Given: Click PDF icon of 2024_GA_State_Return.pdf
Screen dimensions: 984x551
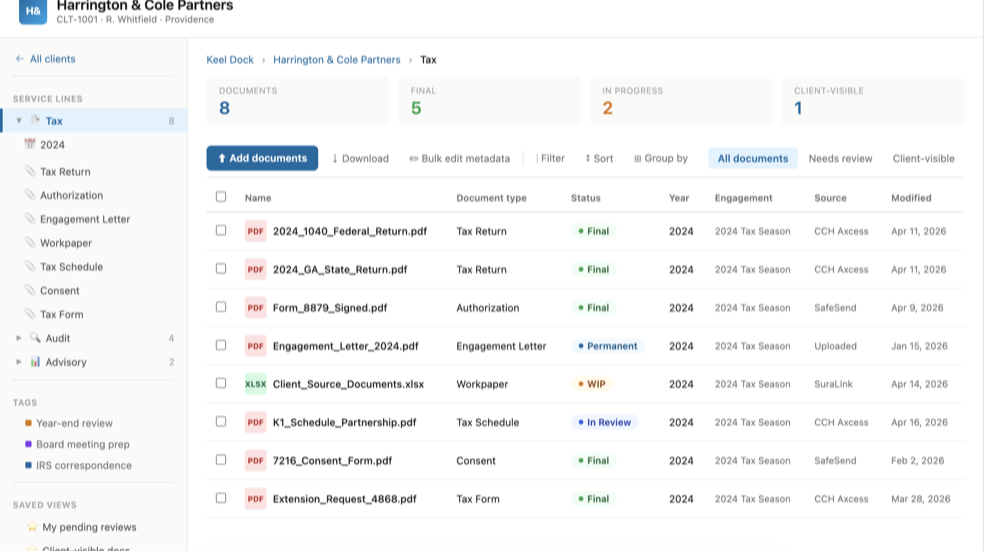Looking at the screenshot, I should [255, 269].
